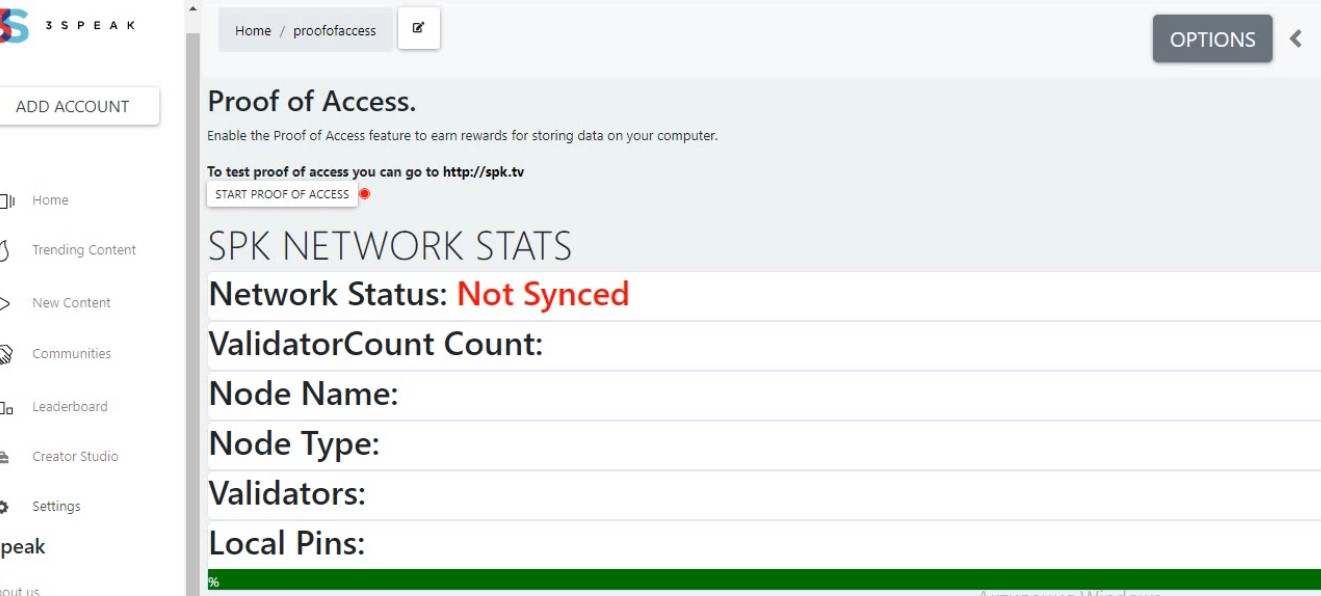Click the Node Name row
Image resolution: width=1321 pixels, height=596 pixels.
[x=764, y=395]
